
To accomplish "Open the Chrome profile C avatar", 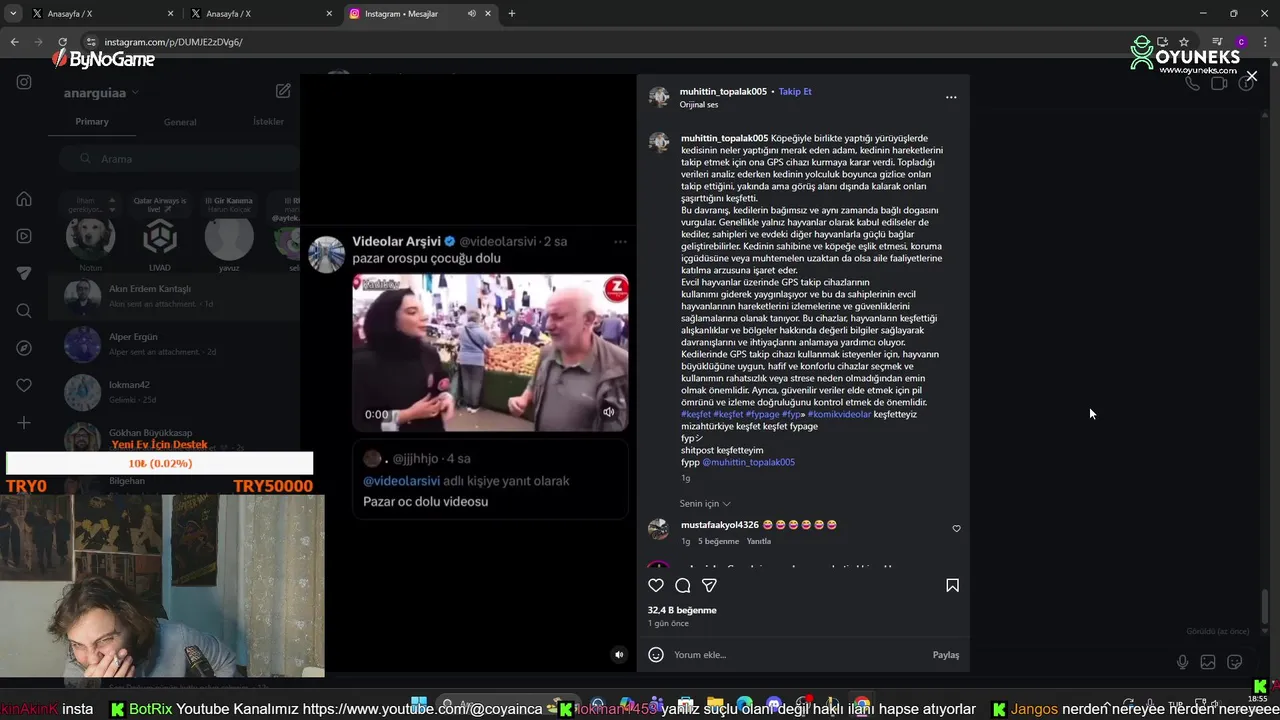I will tap(1241, 42).
